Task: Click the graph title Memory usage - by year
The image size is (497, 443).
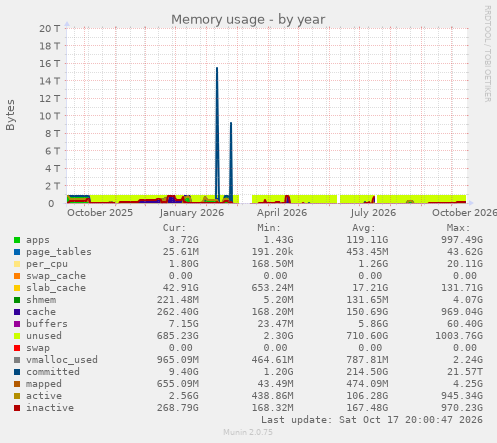Action: click(248, 20)
